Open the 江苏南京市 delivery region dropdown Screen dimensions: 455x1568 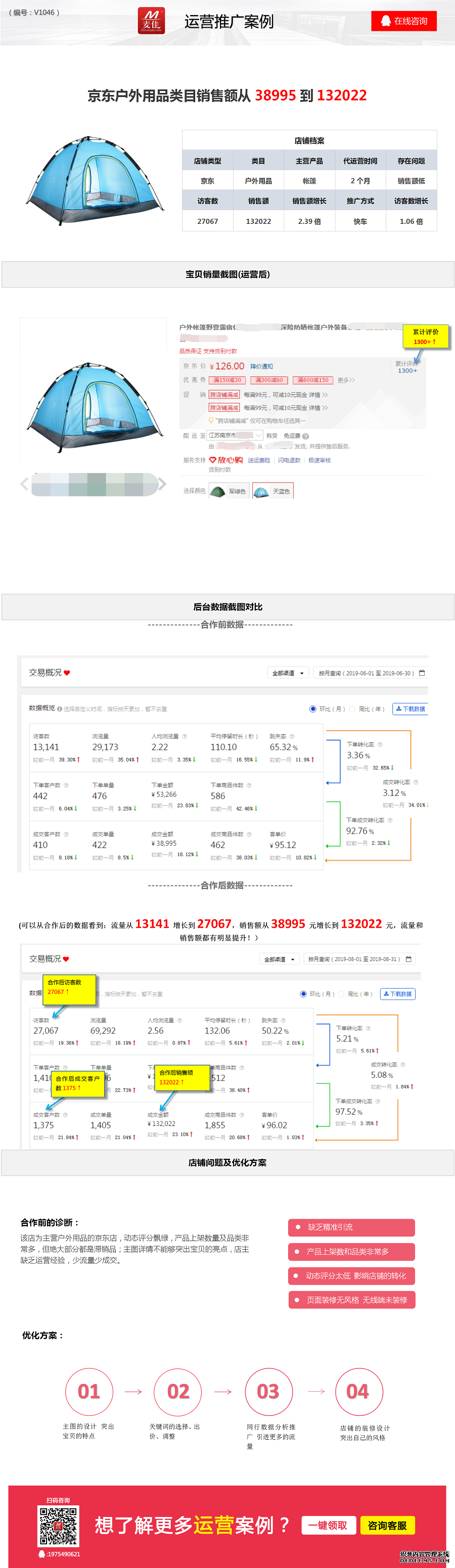236,435
